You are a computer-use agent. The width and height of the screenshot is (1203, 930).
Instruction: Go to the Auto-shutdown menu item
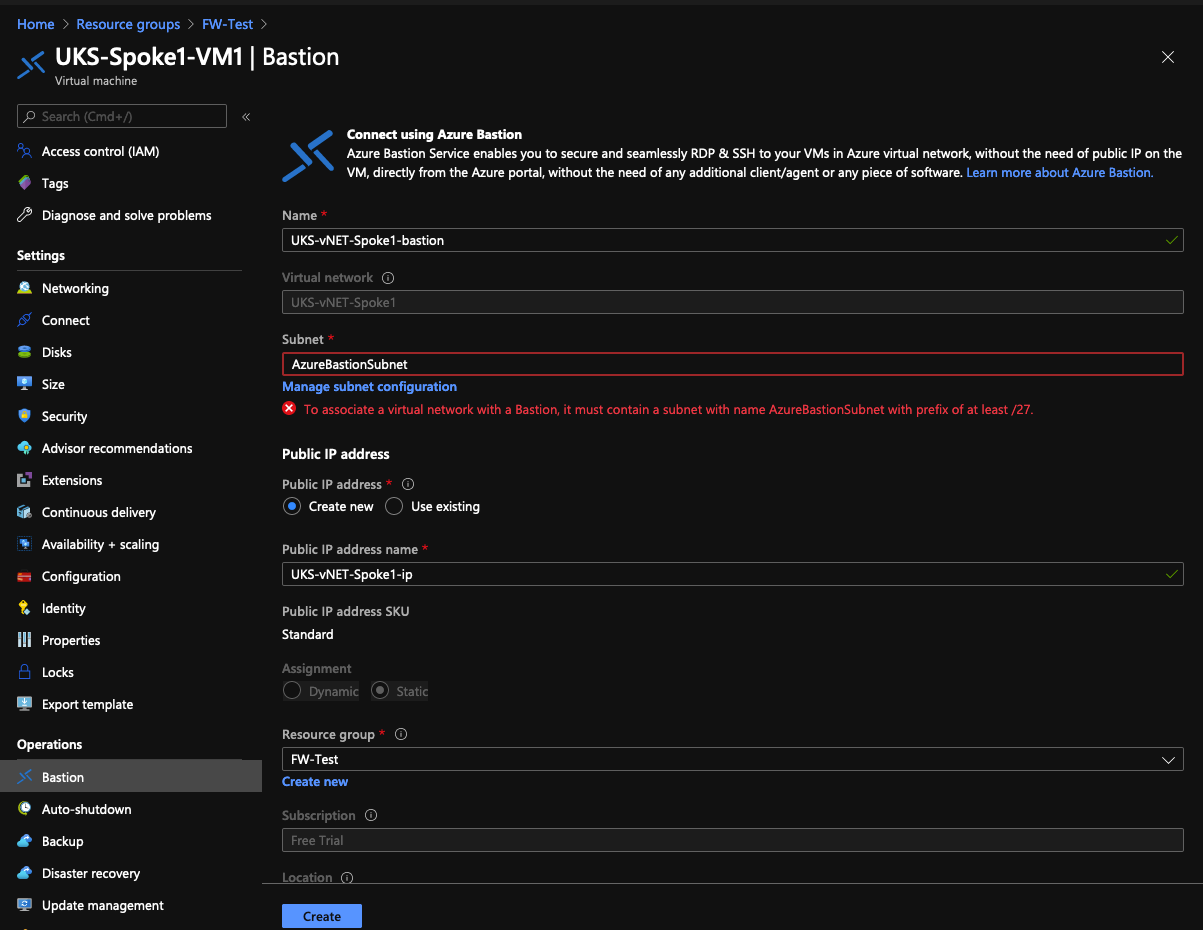[x=87, y=809]
